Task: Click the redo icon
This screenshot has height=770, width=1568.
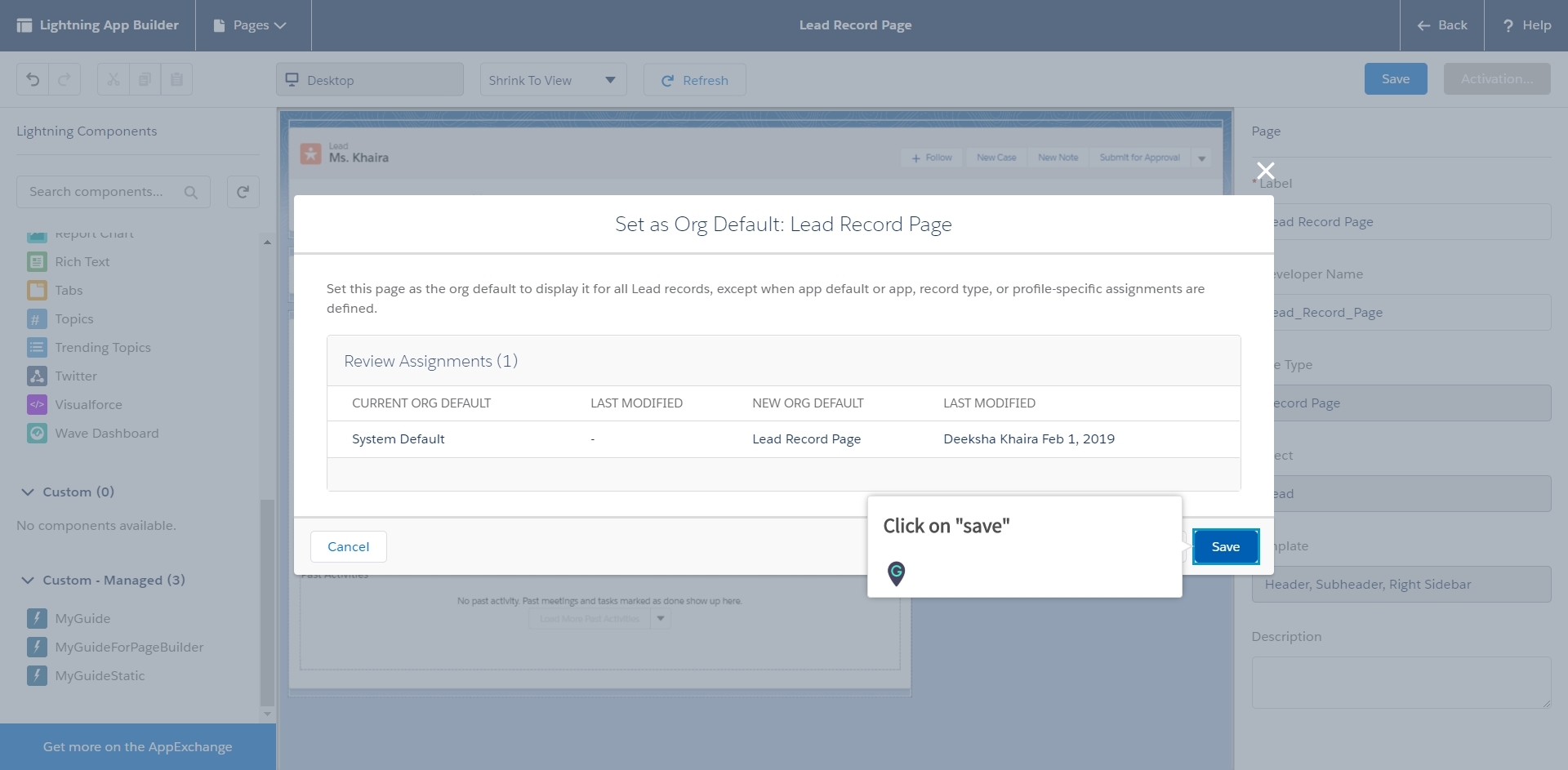Action: 64,79
